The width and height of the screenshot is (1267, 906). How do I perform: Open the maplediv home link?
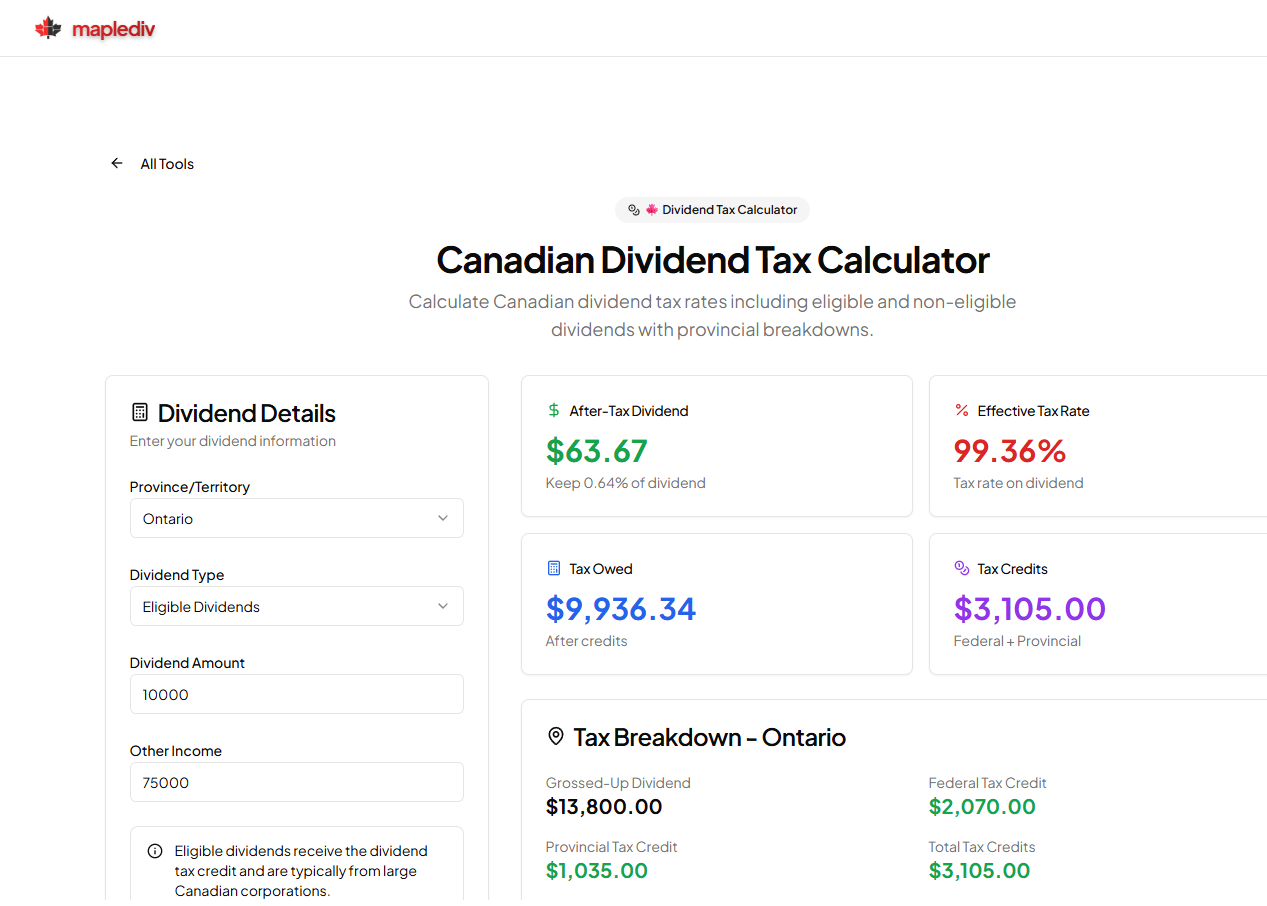[x=95, y=29]
